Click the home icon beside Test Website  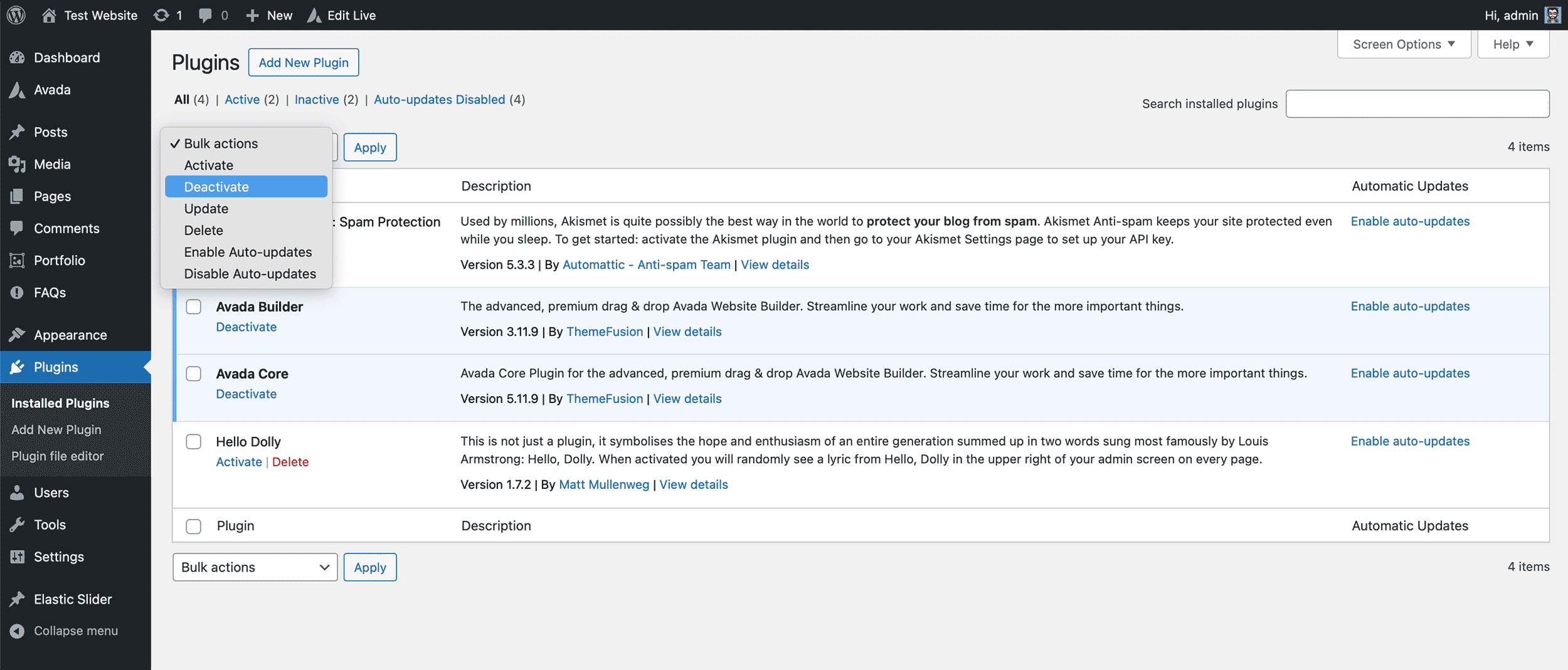click(x=49, y=15)
